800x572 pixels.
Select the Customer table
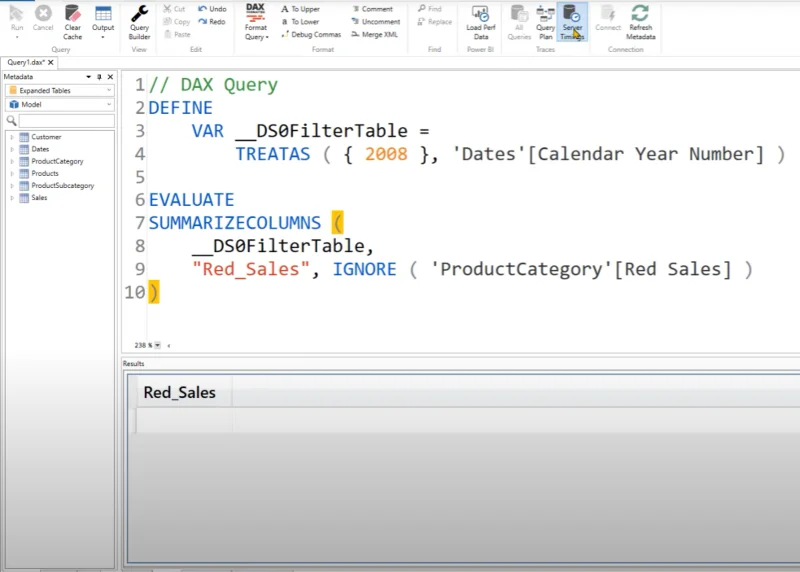[40, 137]
